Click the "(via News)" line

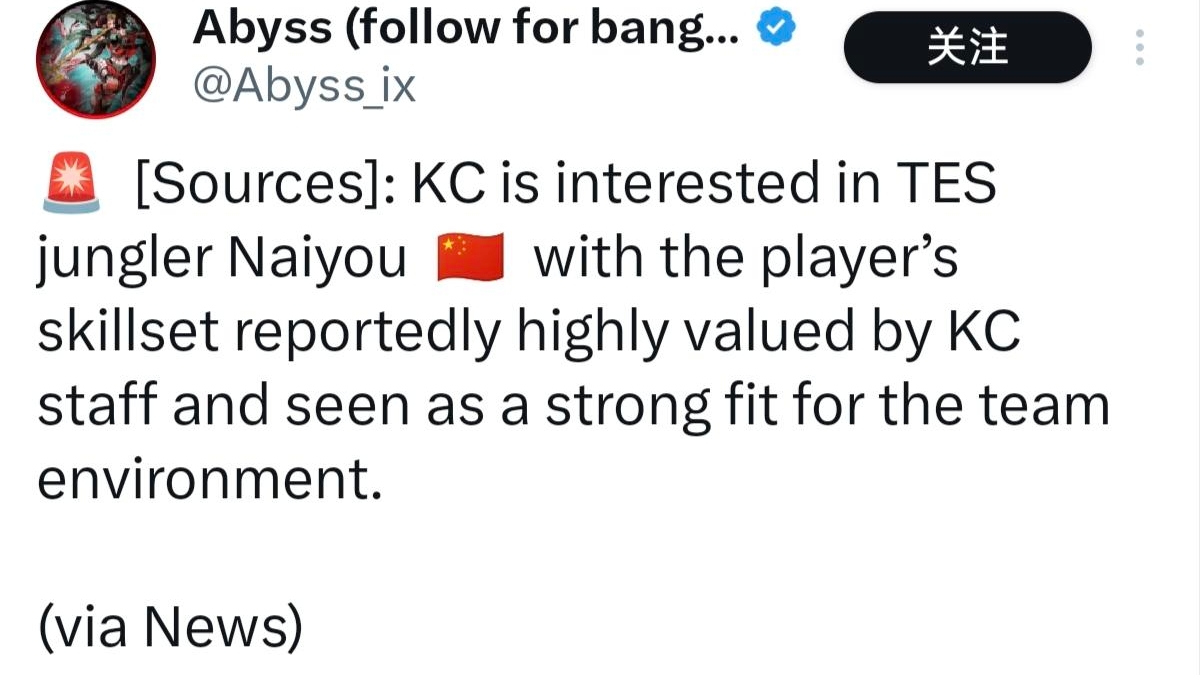[x=169, y=627]
